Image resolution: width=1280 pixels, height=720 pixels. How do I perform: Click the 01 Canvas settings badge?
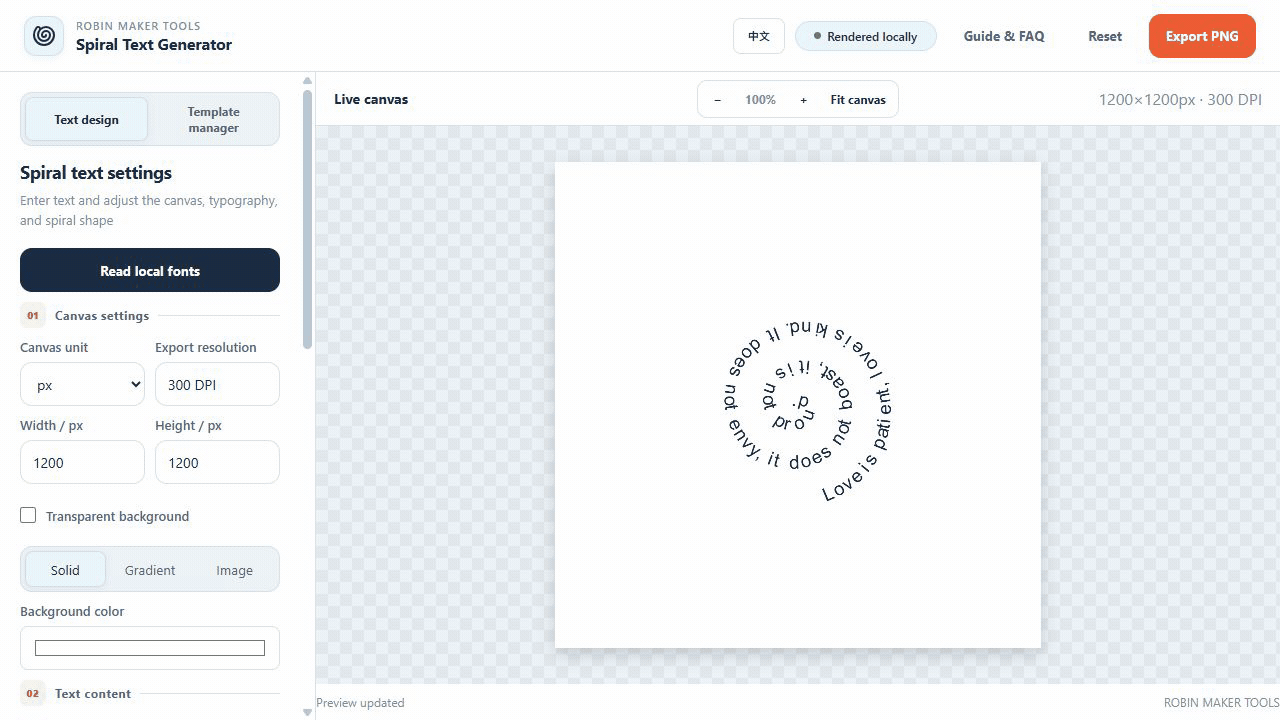[x=33, y=315]
